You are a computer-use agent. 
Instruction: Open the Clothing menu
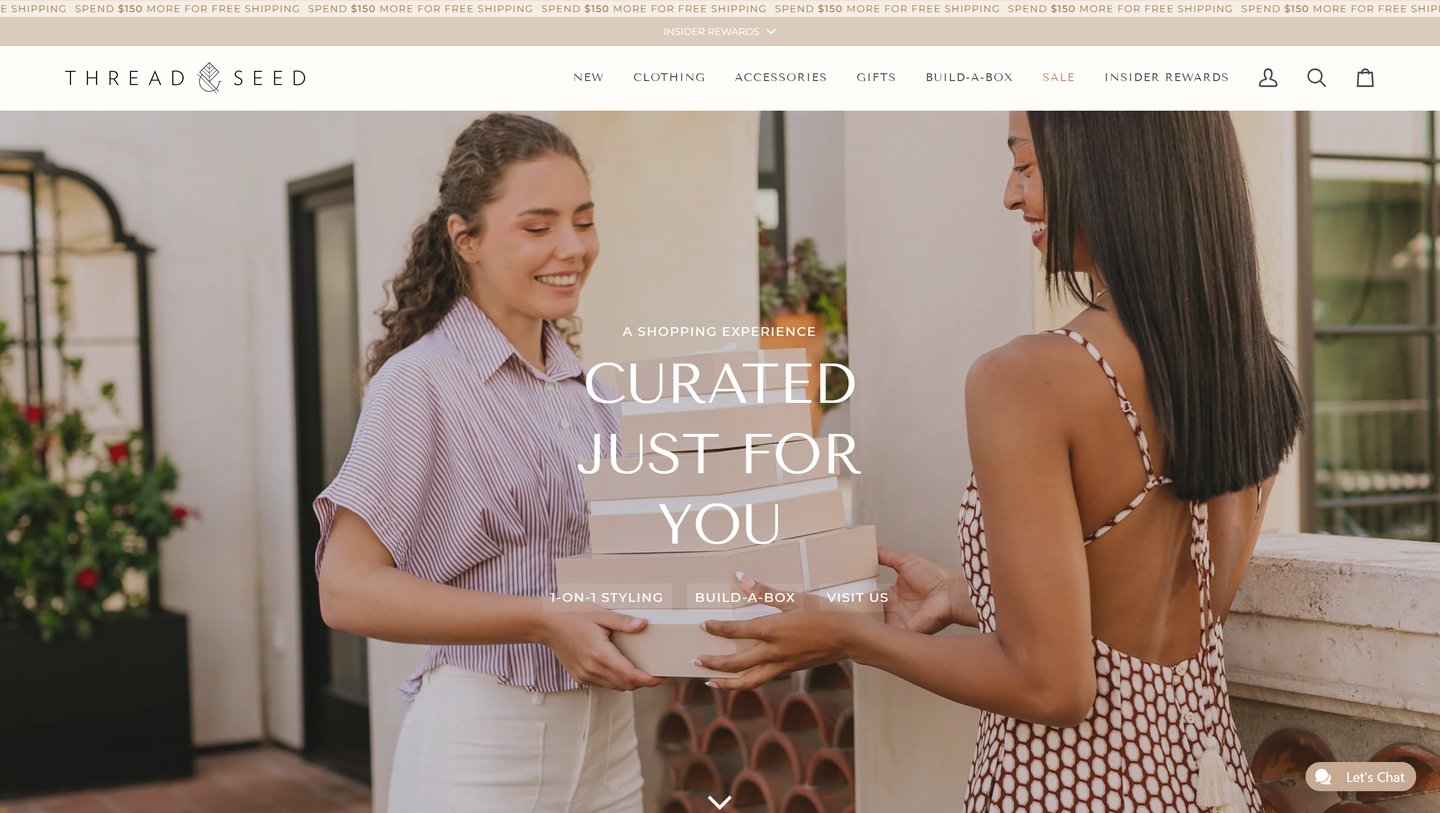coord(669,77)
